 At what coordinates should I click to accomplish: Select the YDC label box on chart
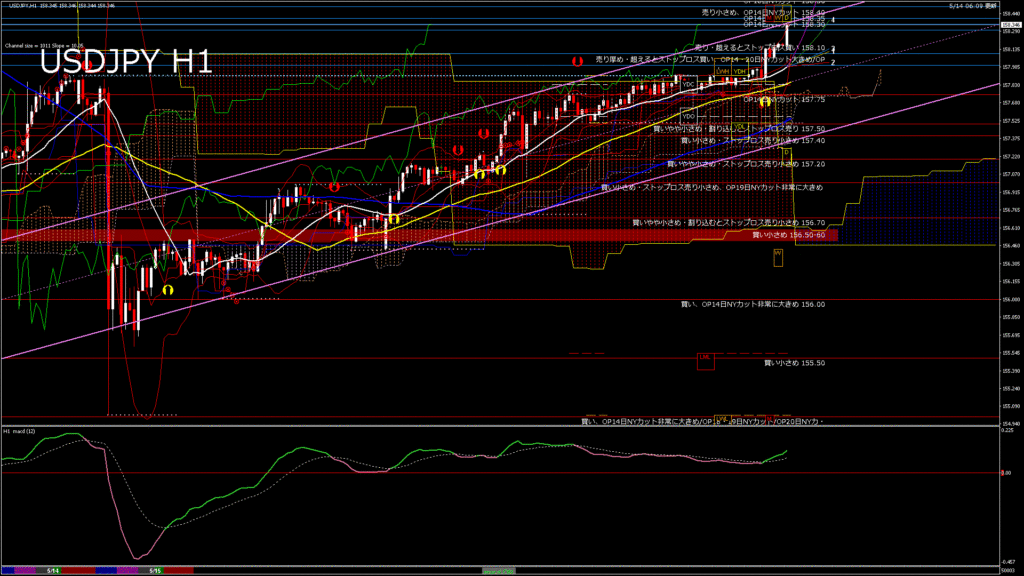(x=688, y=84)
